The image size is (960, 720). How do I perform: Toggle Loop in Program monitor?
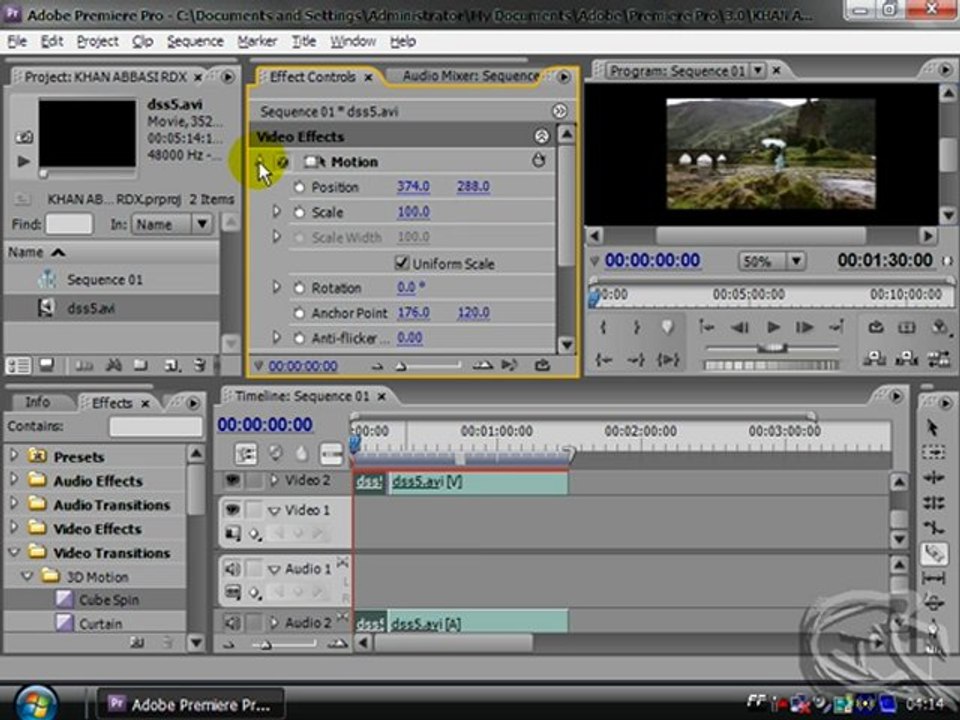pyautogui.click(x=876, y=328)
